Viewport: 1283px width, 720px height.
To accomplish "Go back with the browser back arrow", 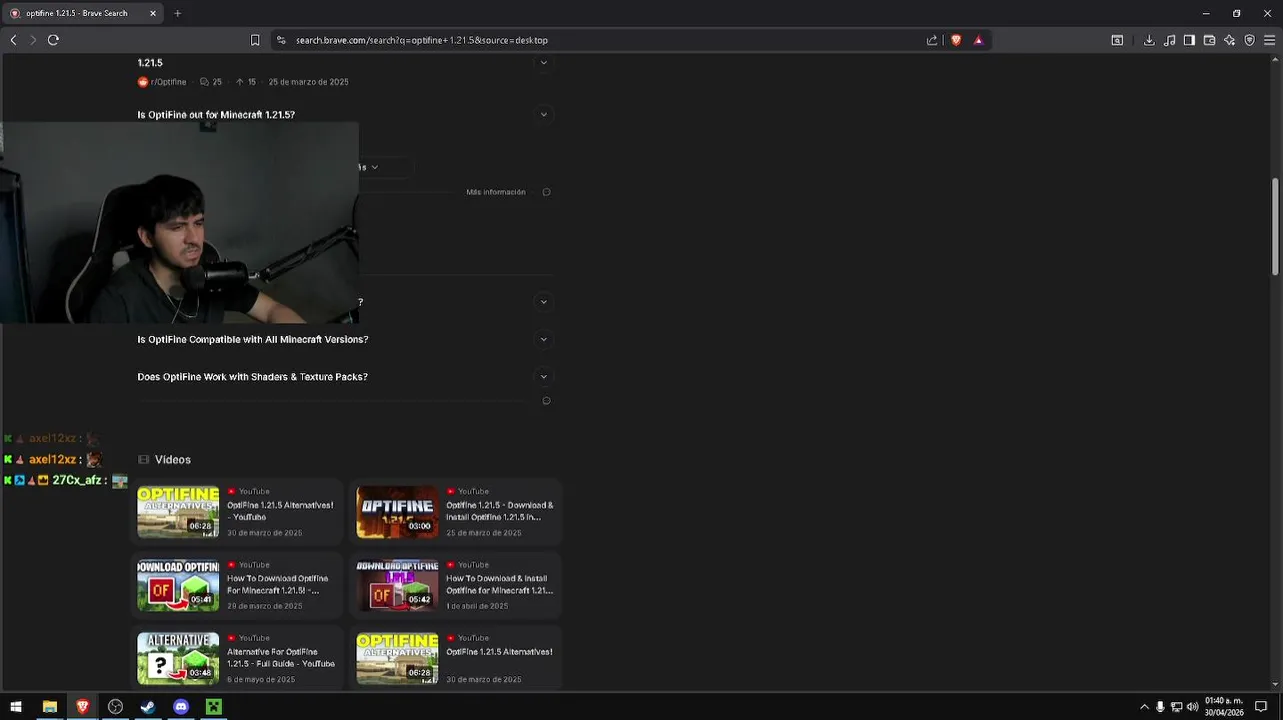I will pos(13,40).
